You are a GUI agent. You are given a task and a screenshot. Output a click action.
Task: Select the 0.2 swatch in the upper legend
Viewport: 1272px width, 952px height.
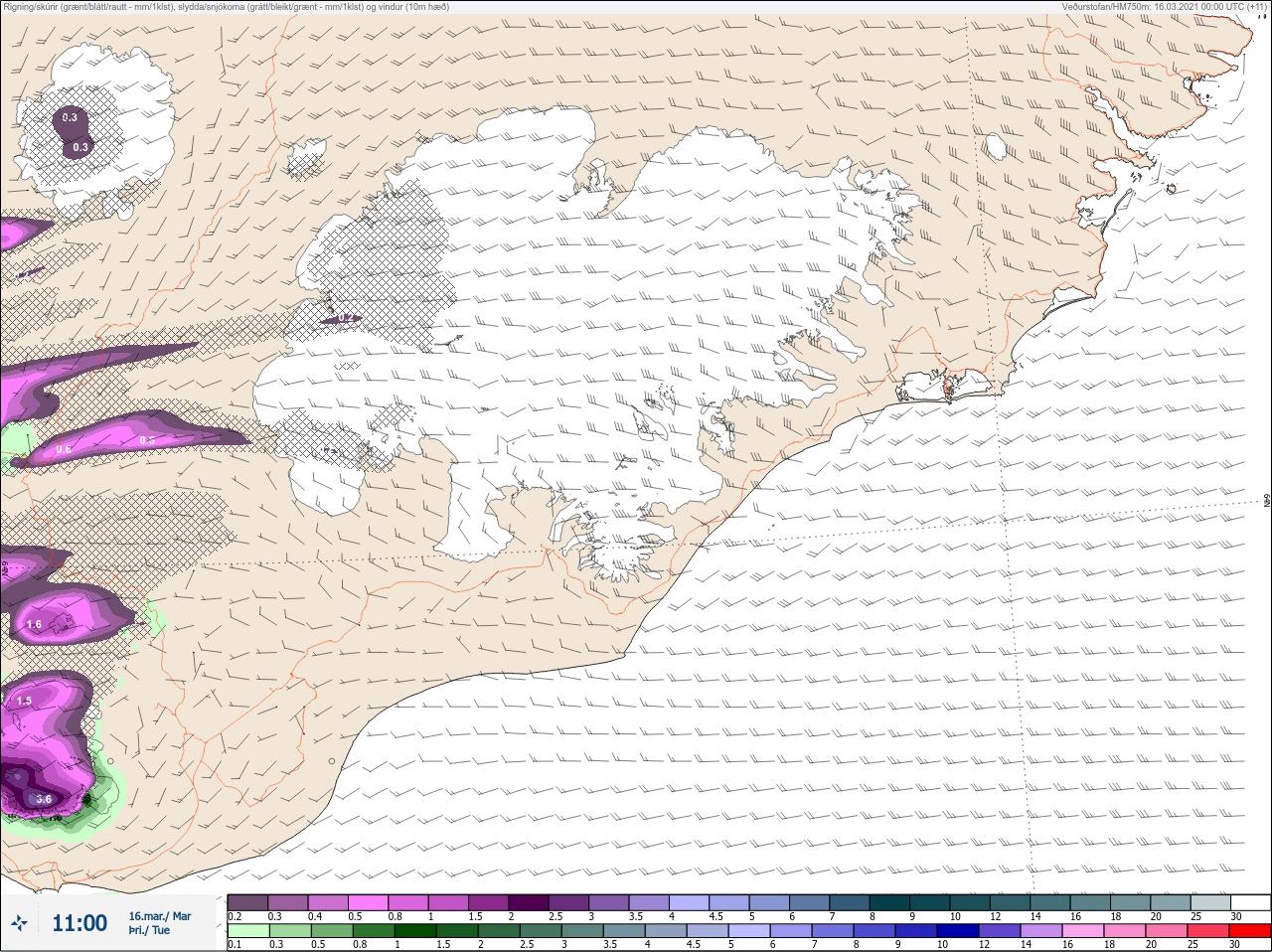pos(247,901)
